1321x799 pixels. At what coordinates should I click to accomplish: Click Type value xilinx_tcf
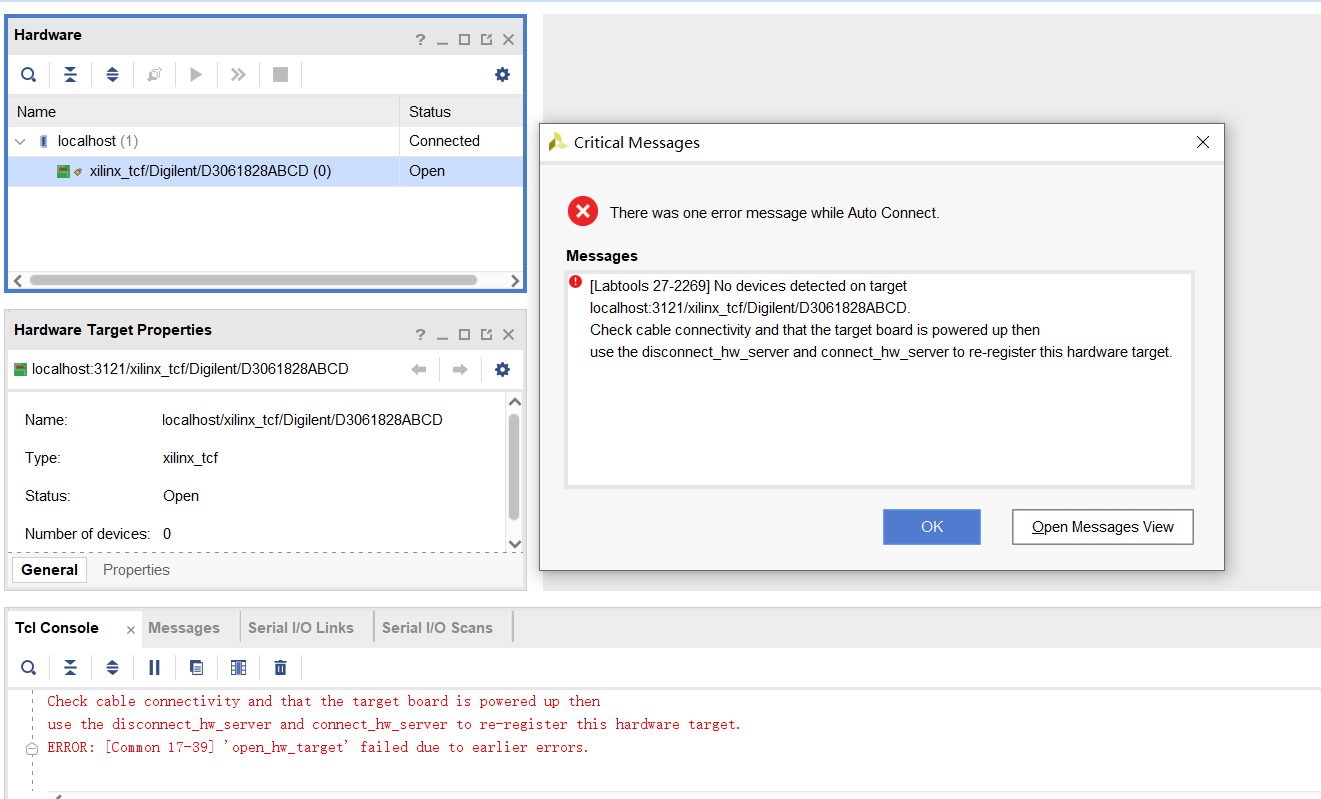tap(190, 458)
